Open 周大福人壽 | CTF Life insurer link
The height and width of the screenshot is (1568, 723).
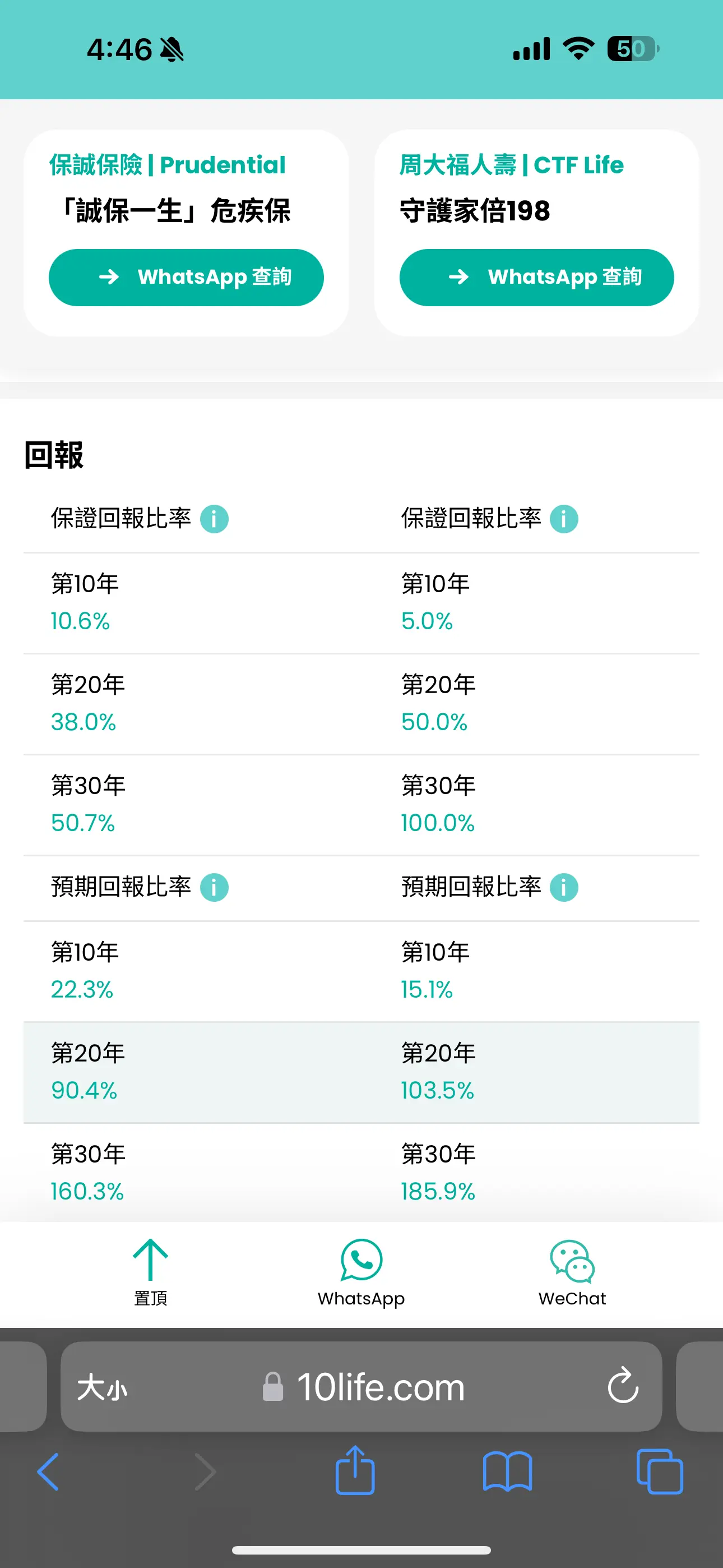(x=512, y=165)
